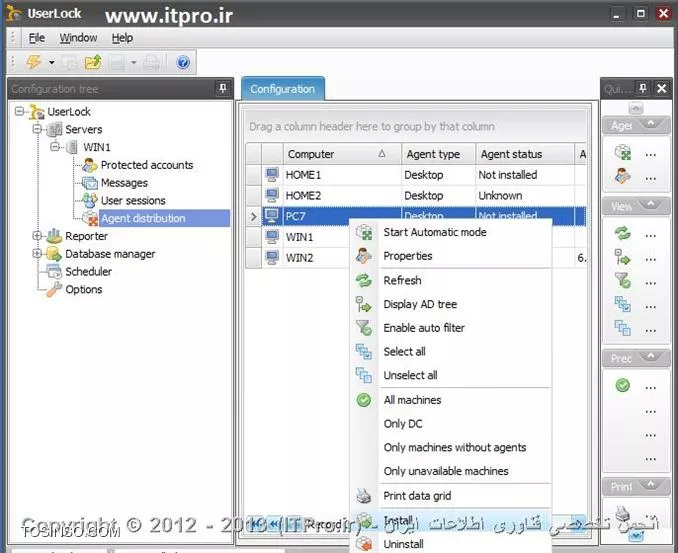Open the File menu
Screen dimensions: 678x553
point(37,38)
